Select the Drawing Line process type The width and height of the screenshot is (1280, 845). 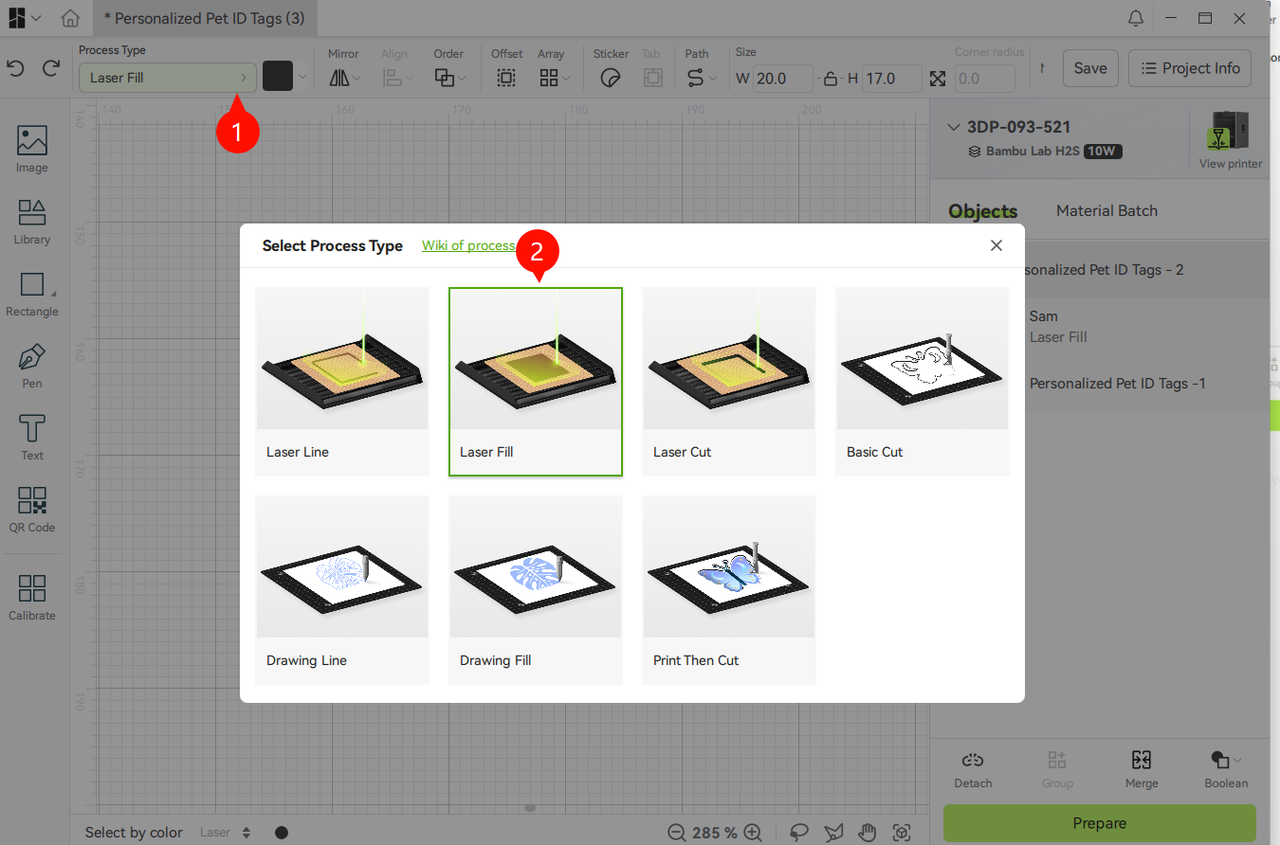point(342,590)
